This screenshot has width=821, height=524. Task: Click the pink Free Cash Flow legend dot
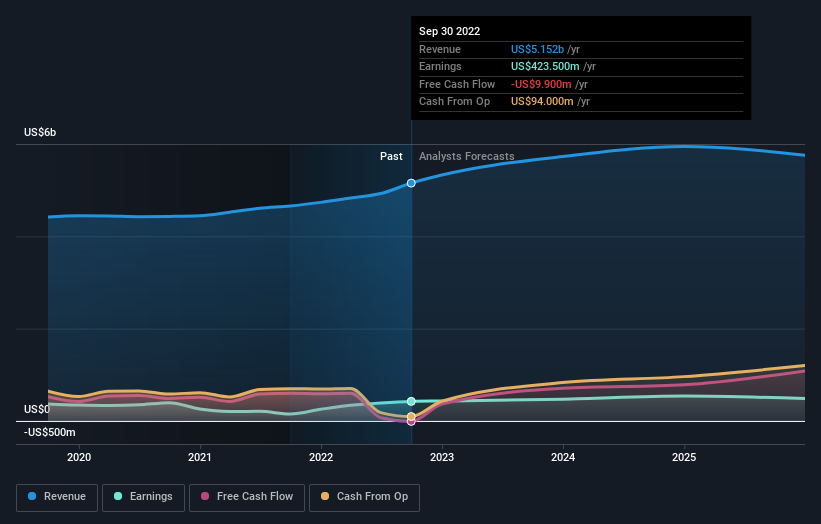(205, 496)
